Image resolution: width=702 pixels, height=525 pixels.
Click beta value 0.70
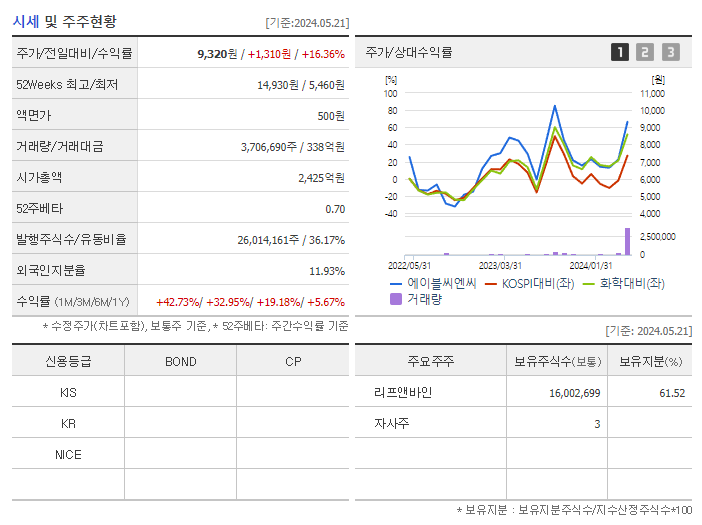(x=335, y=209)
